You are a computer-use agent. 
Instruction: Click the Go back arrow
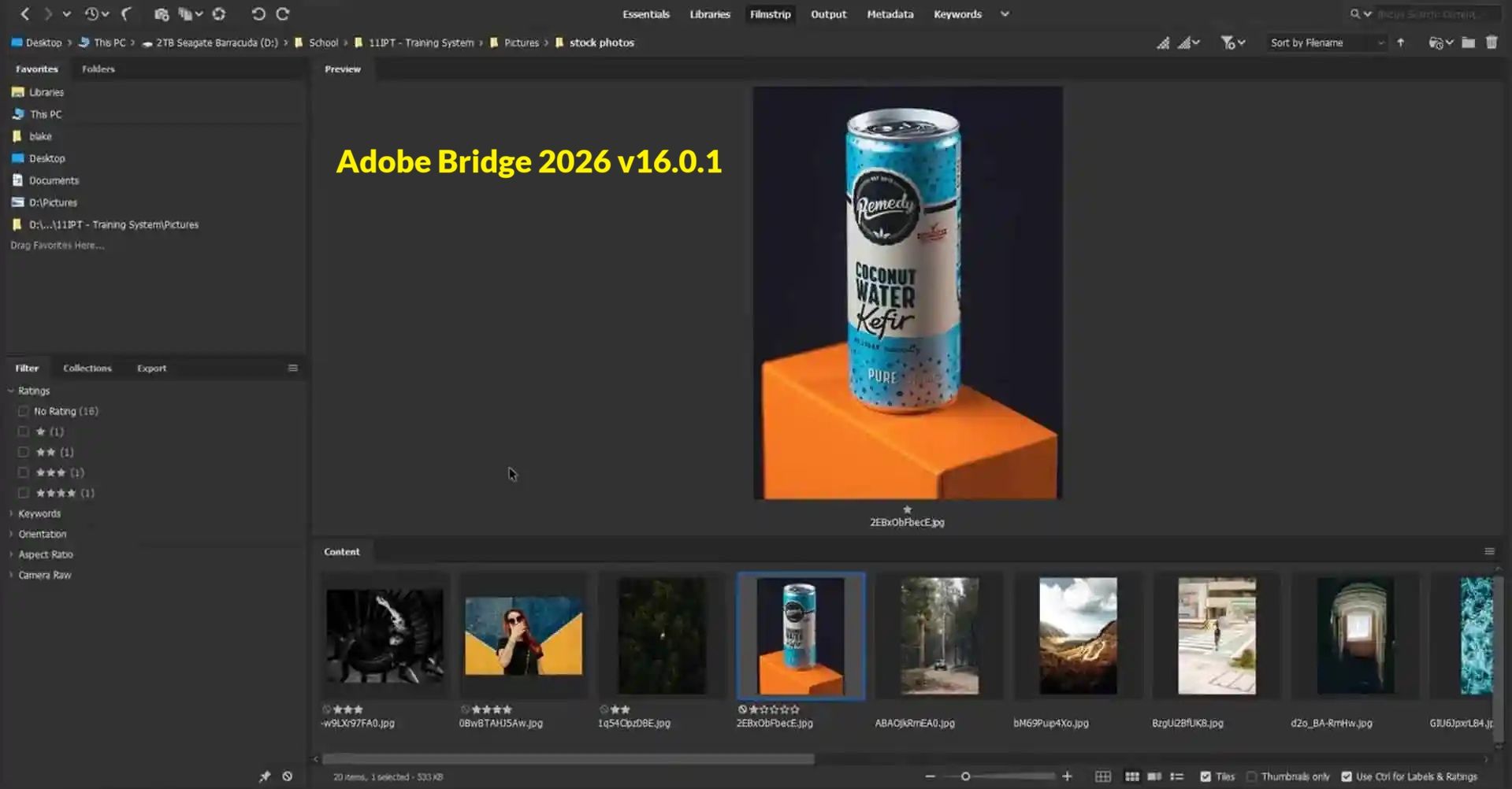pyautogui.click(x=25, y=14)
